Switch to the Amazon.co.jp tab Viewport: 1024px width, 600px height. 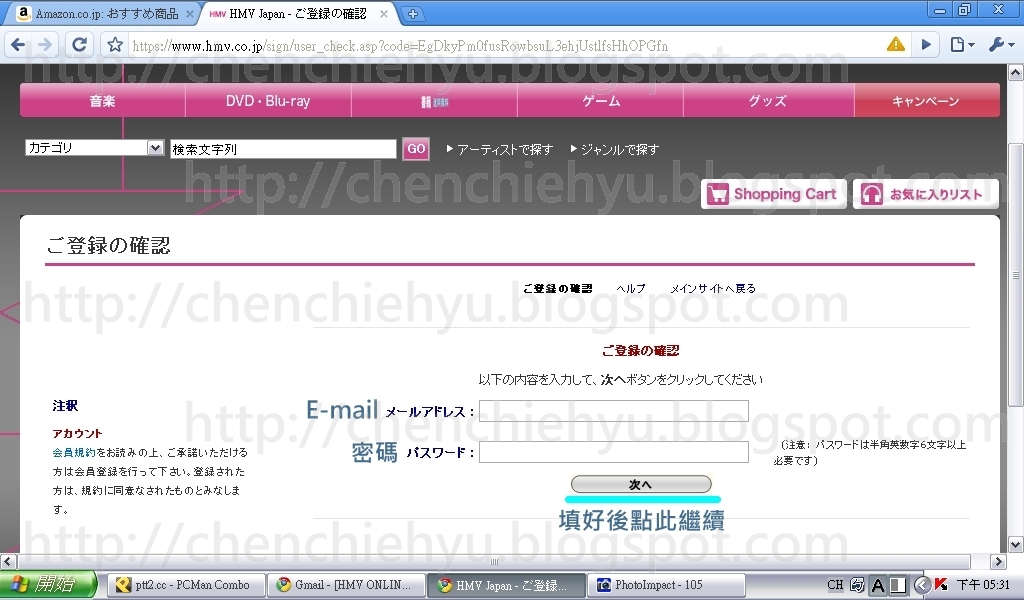click(104, 14)
